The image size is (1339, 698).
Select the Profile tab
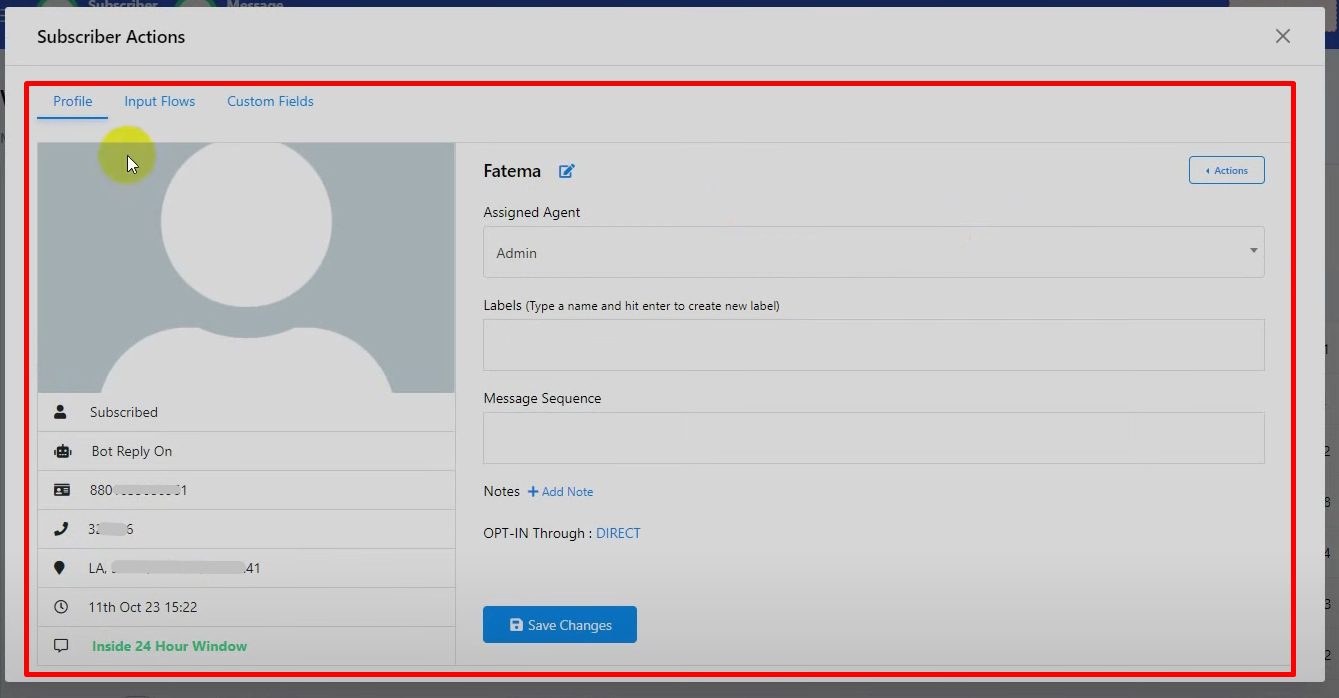(x=73, y=101)
